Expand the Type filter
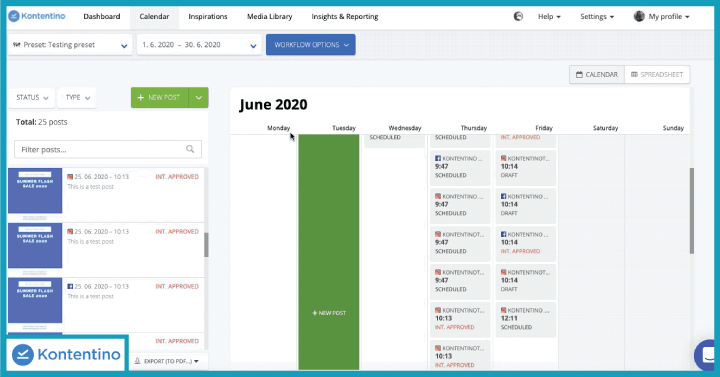720x377 pixels. [77, 97]
